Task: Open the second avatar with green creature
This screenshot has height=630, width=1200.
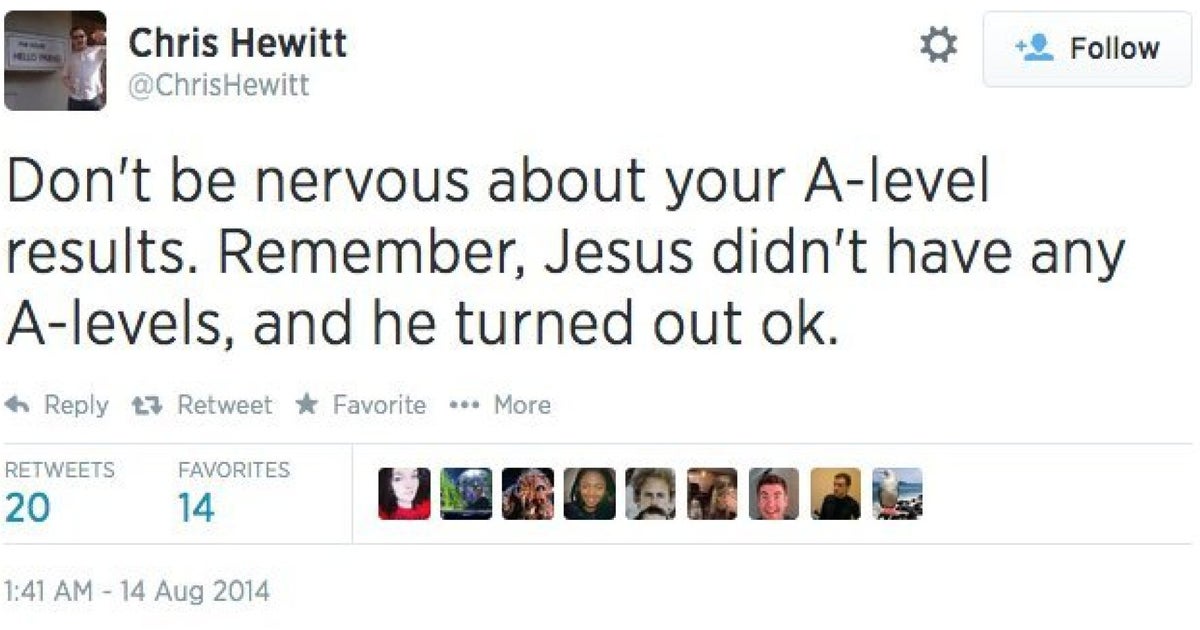Action: pos(466,494)
